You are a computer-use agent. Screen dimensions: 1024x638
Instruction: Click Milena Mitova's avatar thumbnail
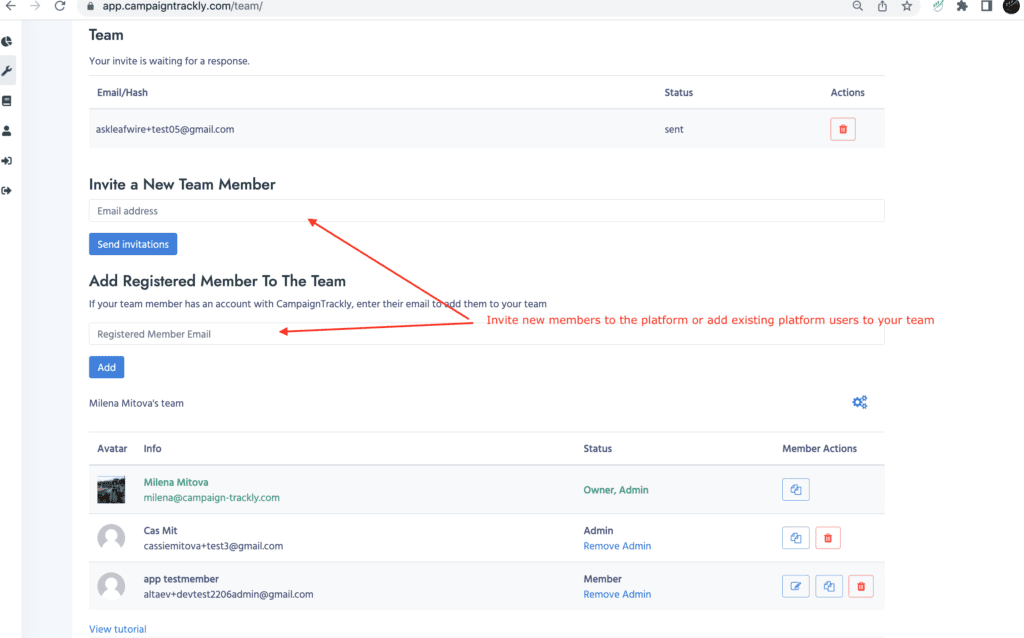[111, 490]
